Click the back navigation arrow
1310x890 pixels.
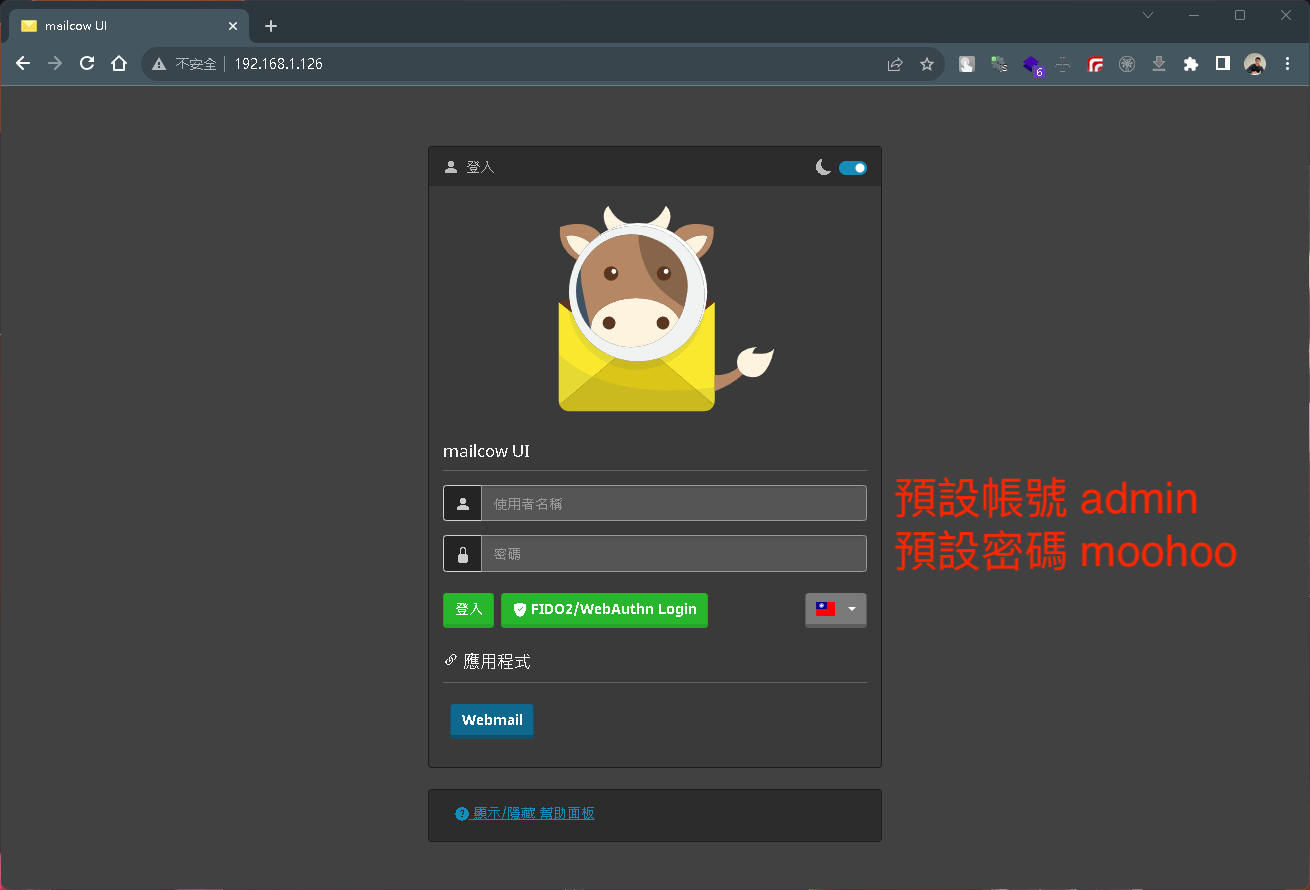pyautogui.click(x=23, y=64)
